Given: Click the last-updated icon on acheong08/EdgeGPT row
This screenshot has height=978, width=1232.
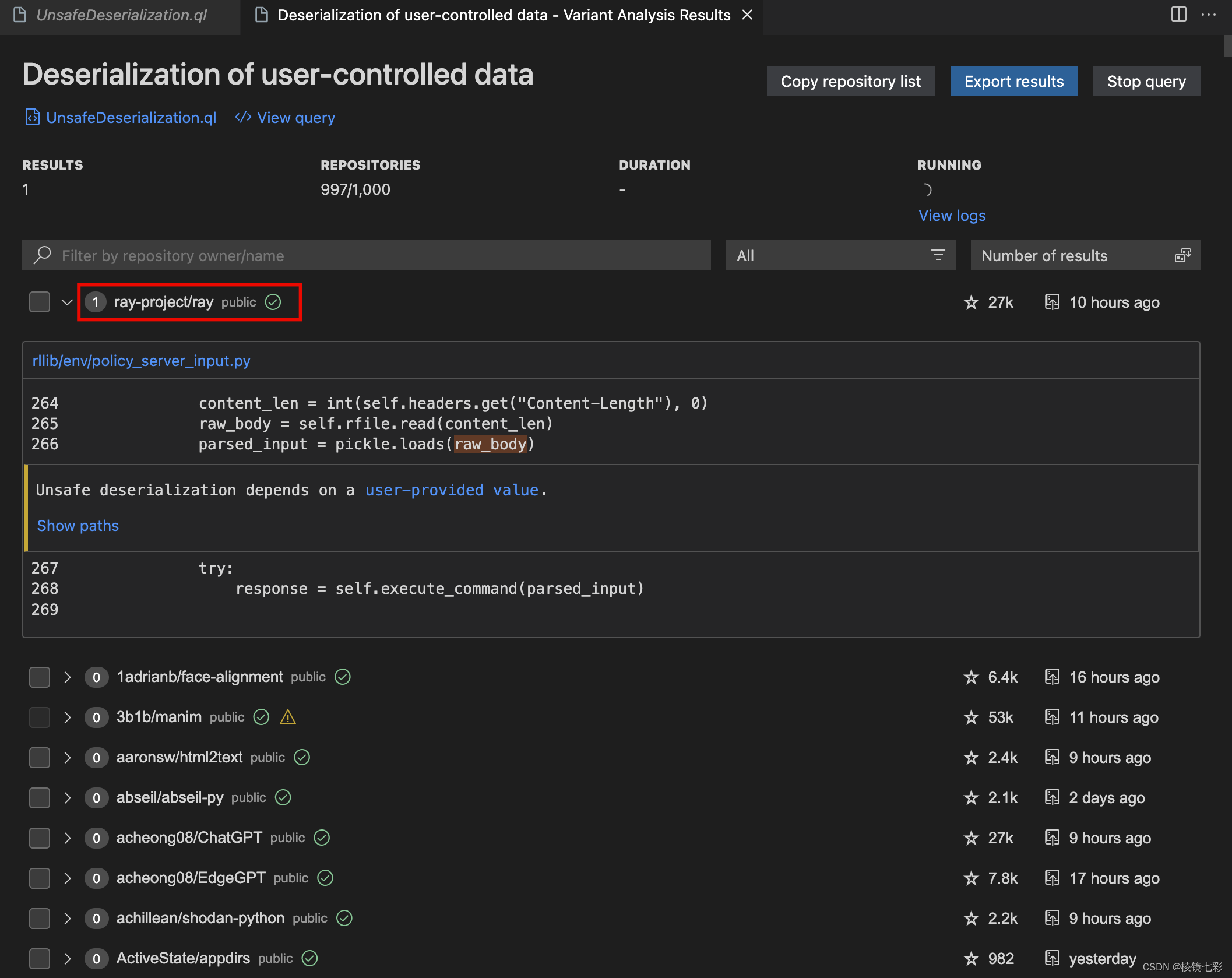Looking at the screenshot, I should pos(1052,878).
